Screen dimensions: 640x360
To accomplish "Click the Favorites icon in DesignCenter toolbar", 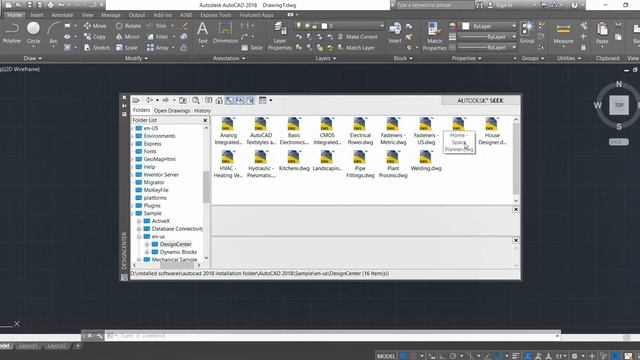I will pos(209,100).
